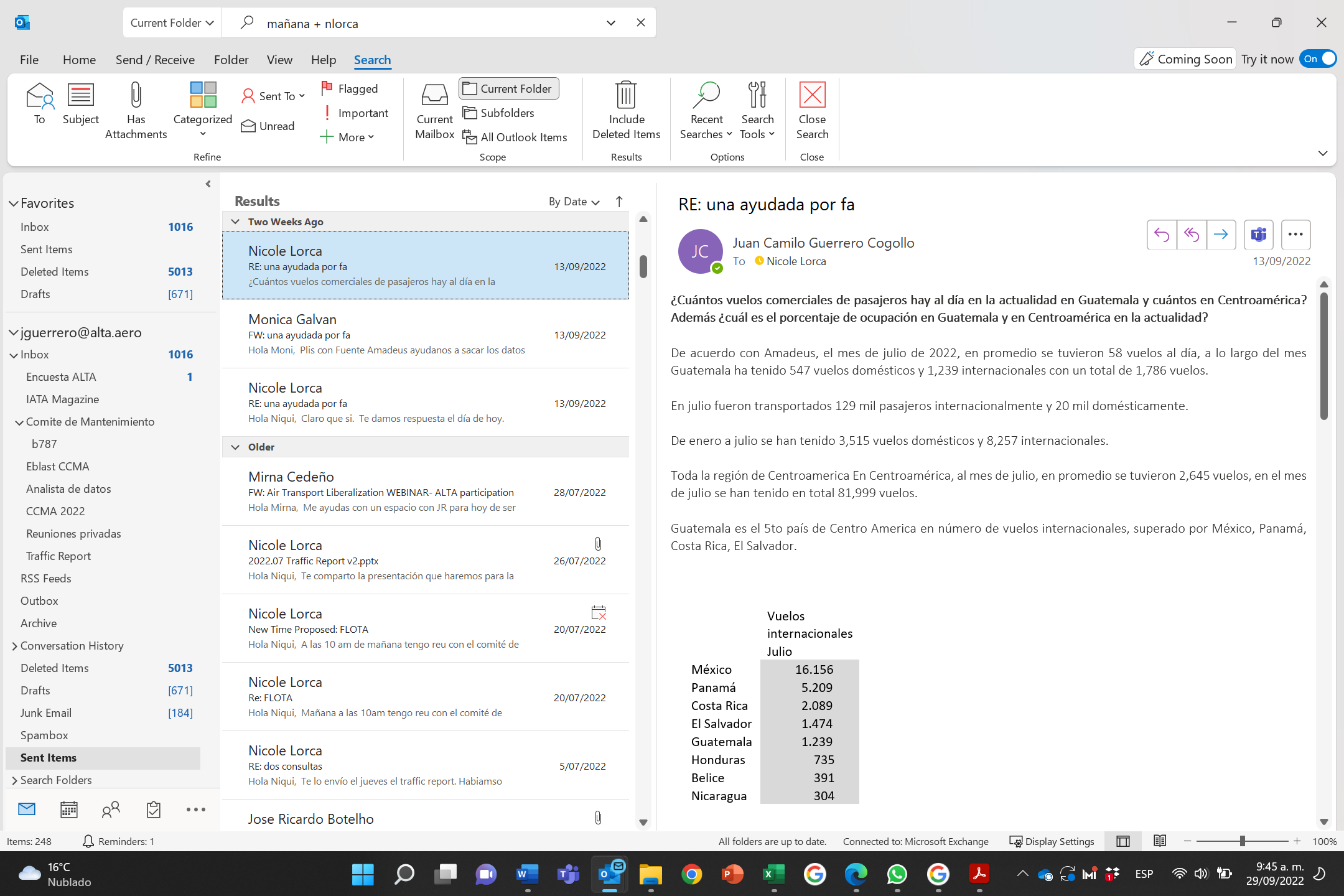Screen dimensions: 1344x896
Task: Collapse the Two Weeks Ago group
Action: point(235,222)
